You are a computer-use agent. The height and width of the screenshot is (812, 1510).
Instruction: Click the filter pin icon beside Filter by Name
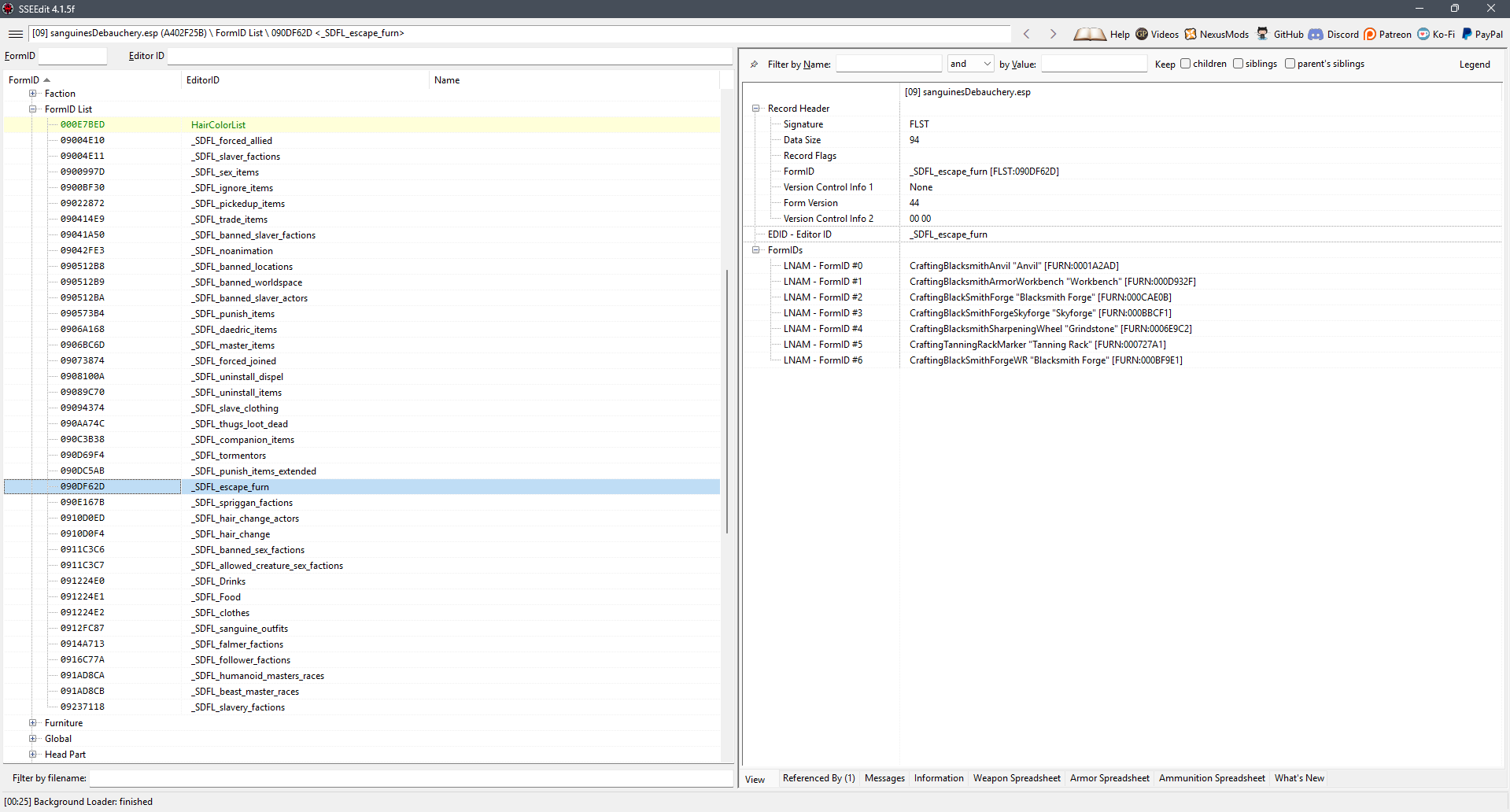click(754, 65)
